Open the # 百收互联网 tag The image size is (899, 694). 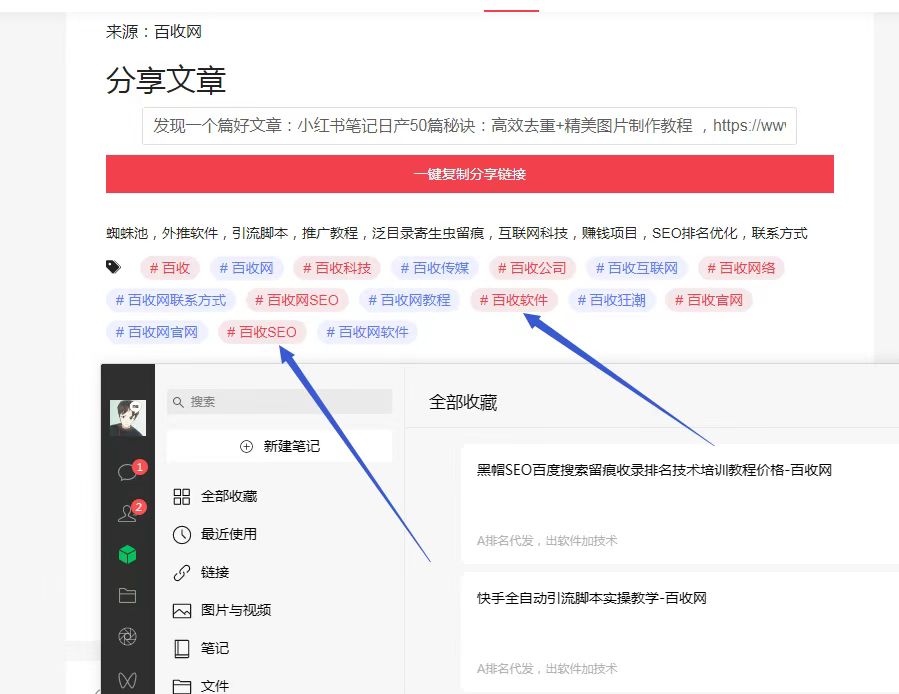point(637,268)
